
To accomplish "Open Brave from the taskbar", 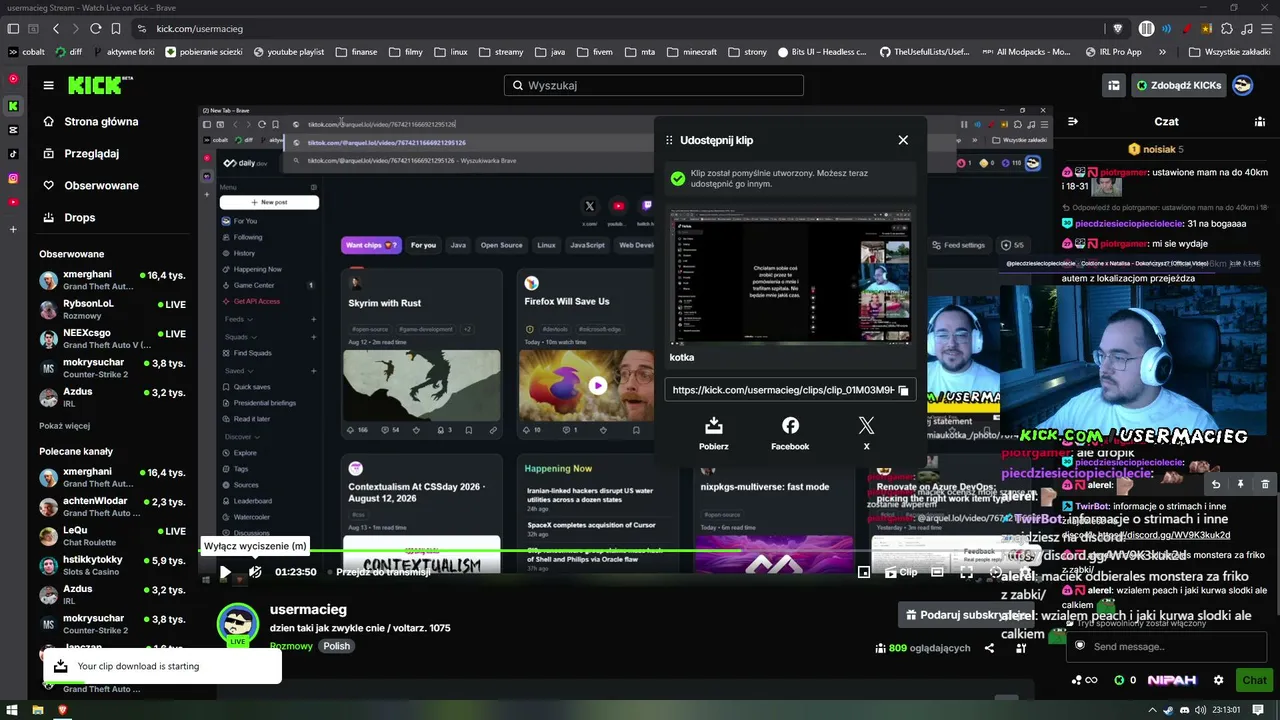I will tap(62, 710).
